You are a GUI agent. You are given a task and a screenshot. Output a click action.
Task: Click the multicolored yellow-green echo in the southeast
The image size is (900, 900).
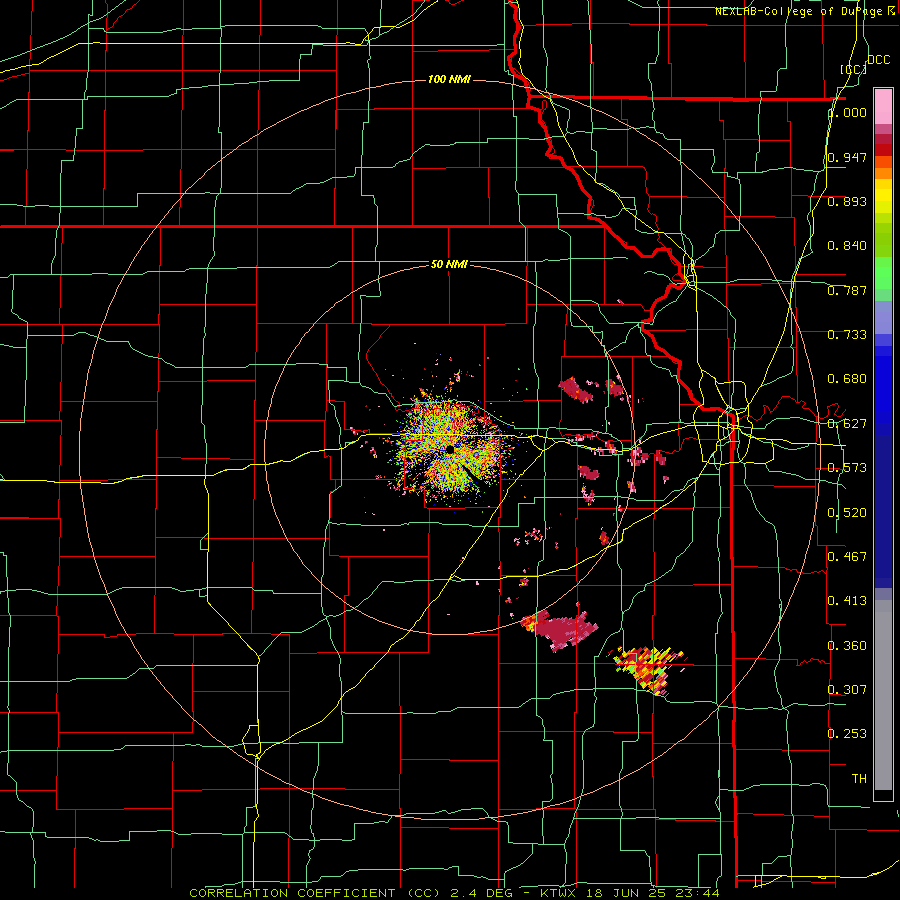649,670
